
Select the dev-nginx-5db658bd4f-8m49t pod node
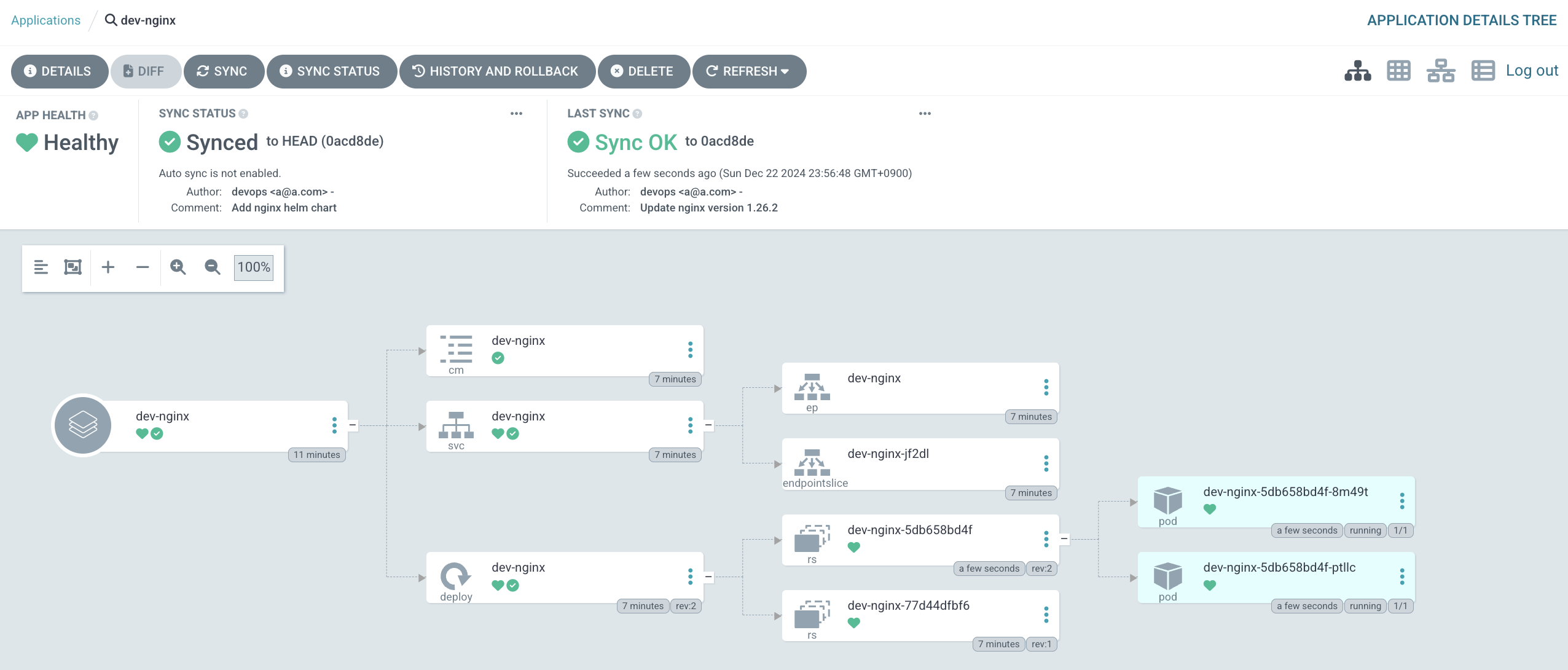coord(1284,492)
